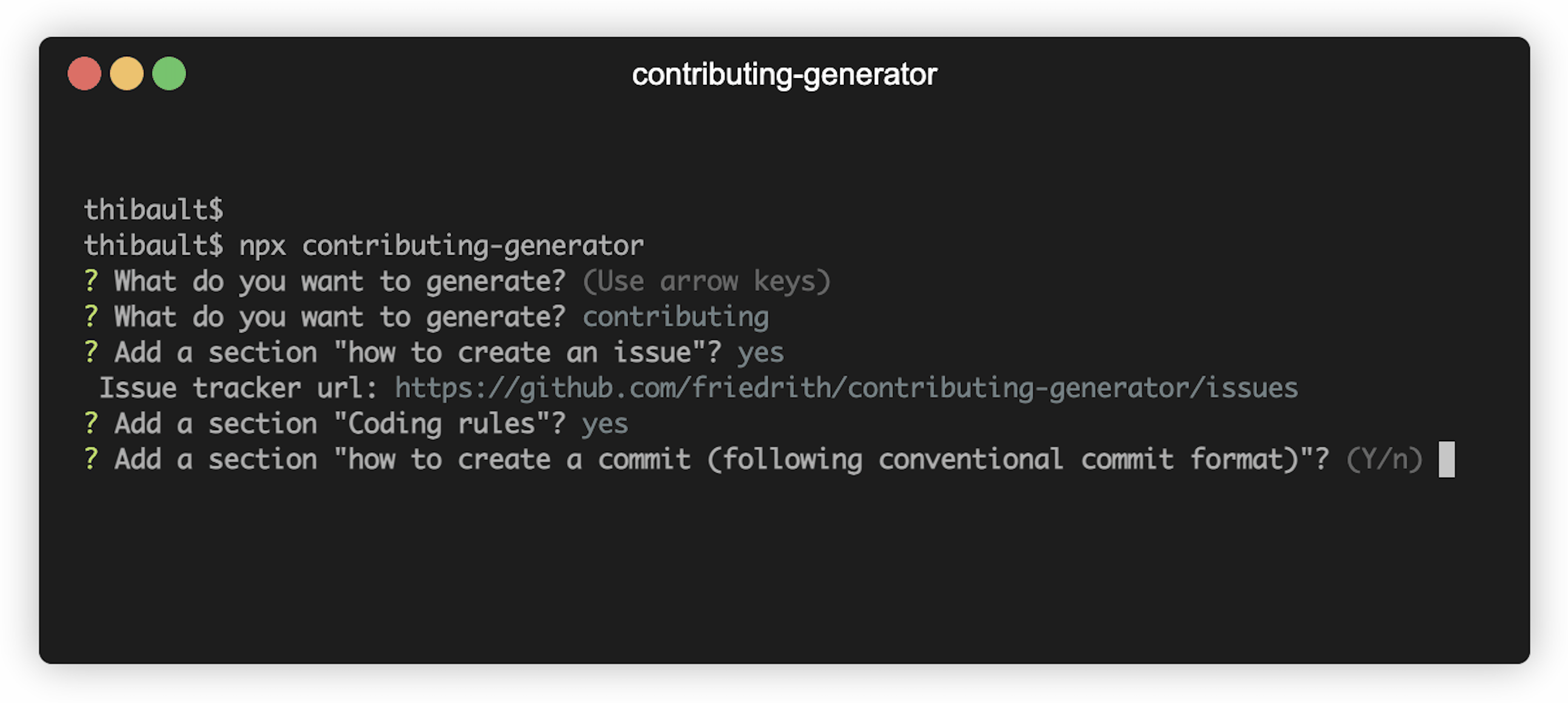
Task: Click the question mark beside issue section prompt
Action: point(90,352)
